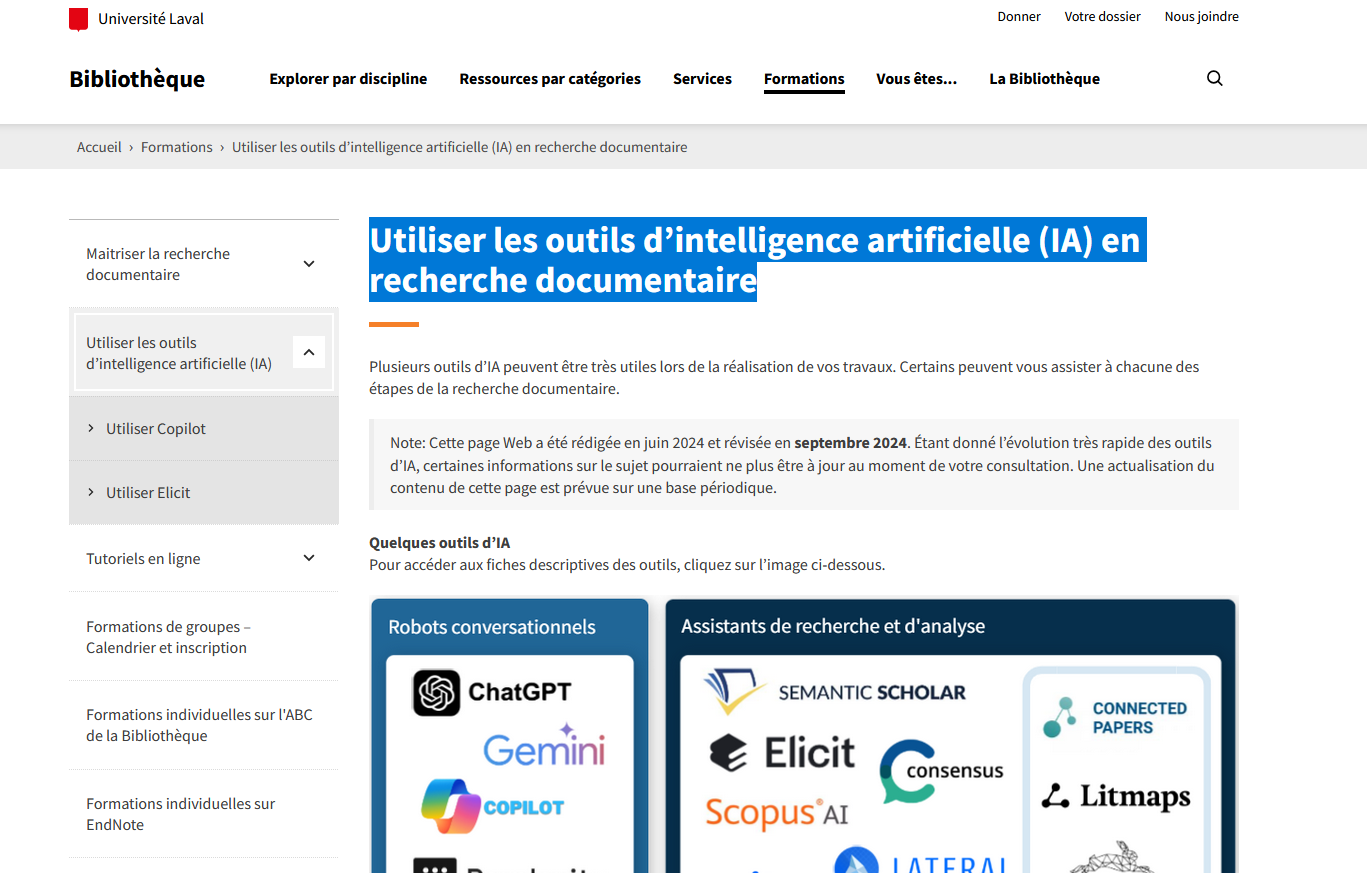The image size is (1367, 873).
Task: Click the Connected Papers logo
Action: (1115, 718)
